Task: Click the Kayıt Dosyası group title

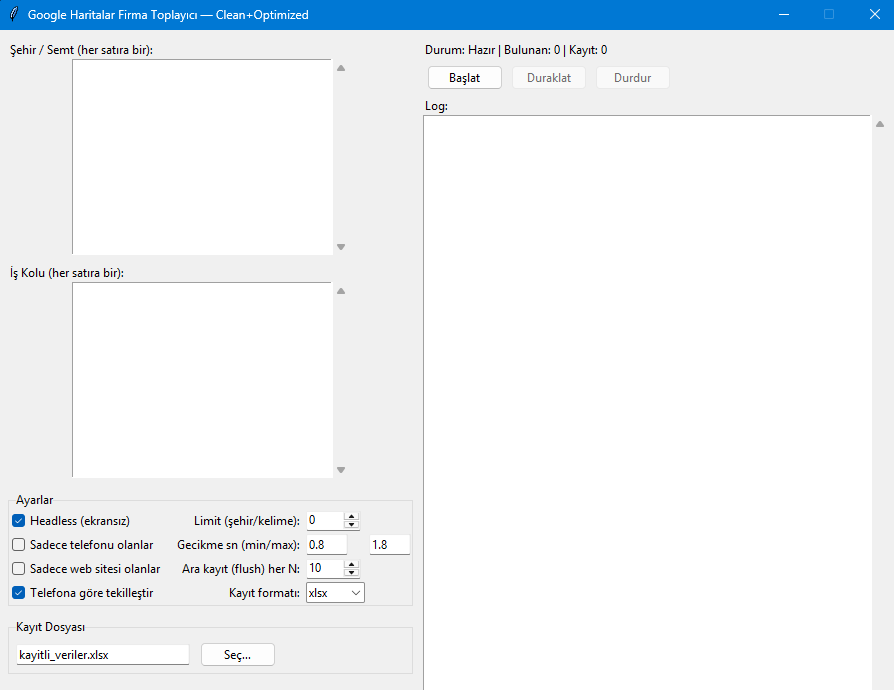Action: [50, 627]
